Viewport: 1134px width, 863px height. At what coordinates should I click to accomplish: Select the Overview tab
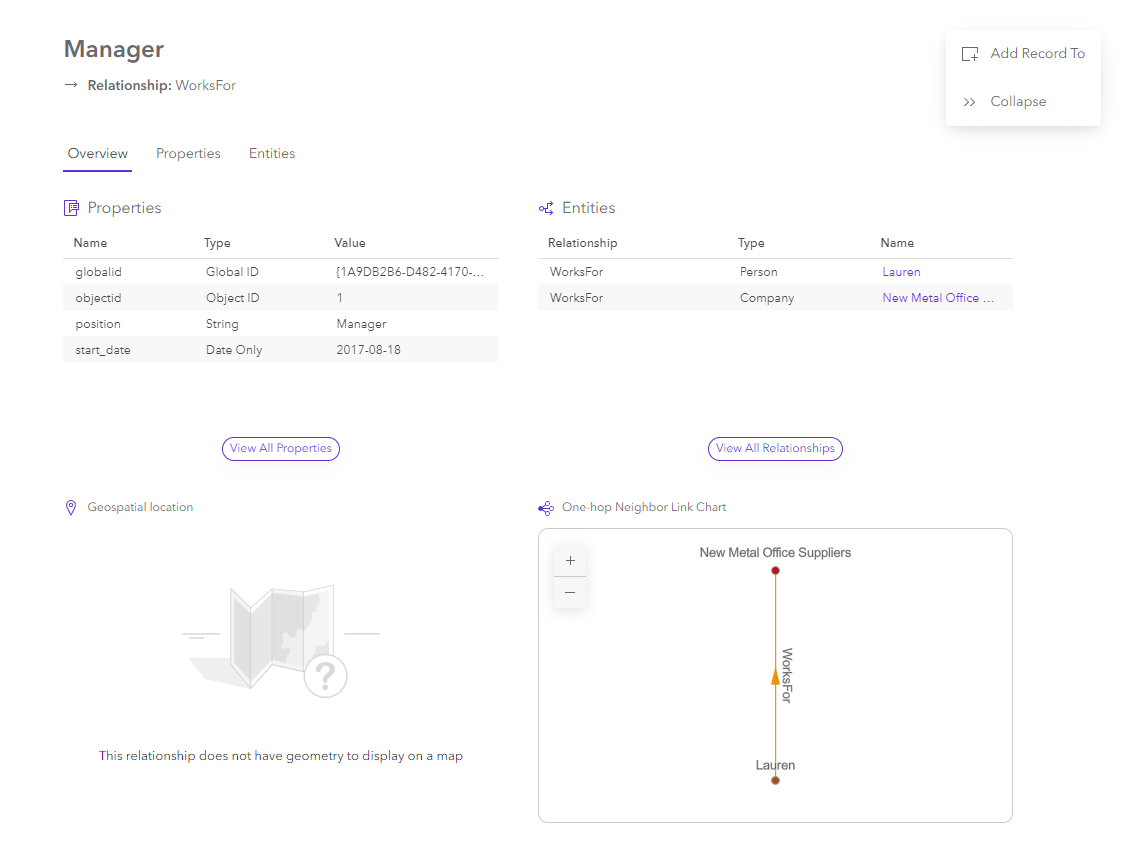(x=97, y=153)
